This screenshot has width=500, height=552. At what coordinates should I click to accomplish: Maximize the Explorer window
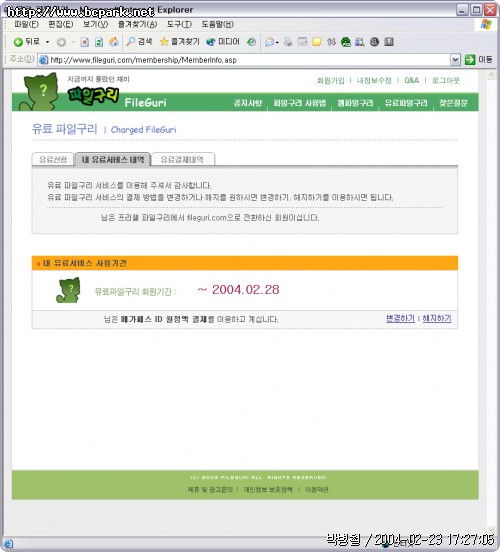[x=476, y=10]
